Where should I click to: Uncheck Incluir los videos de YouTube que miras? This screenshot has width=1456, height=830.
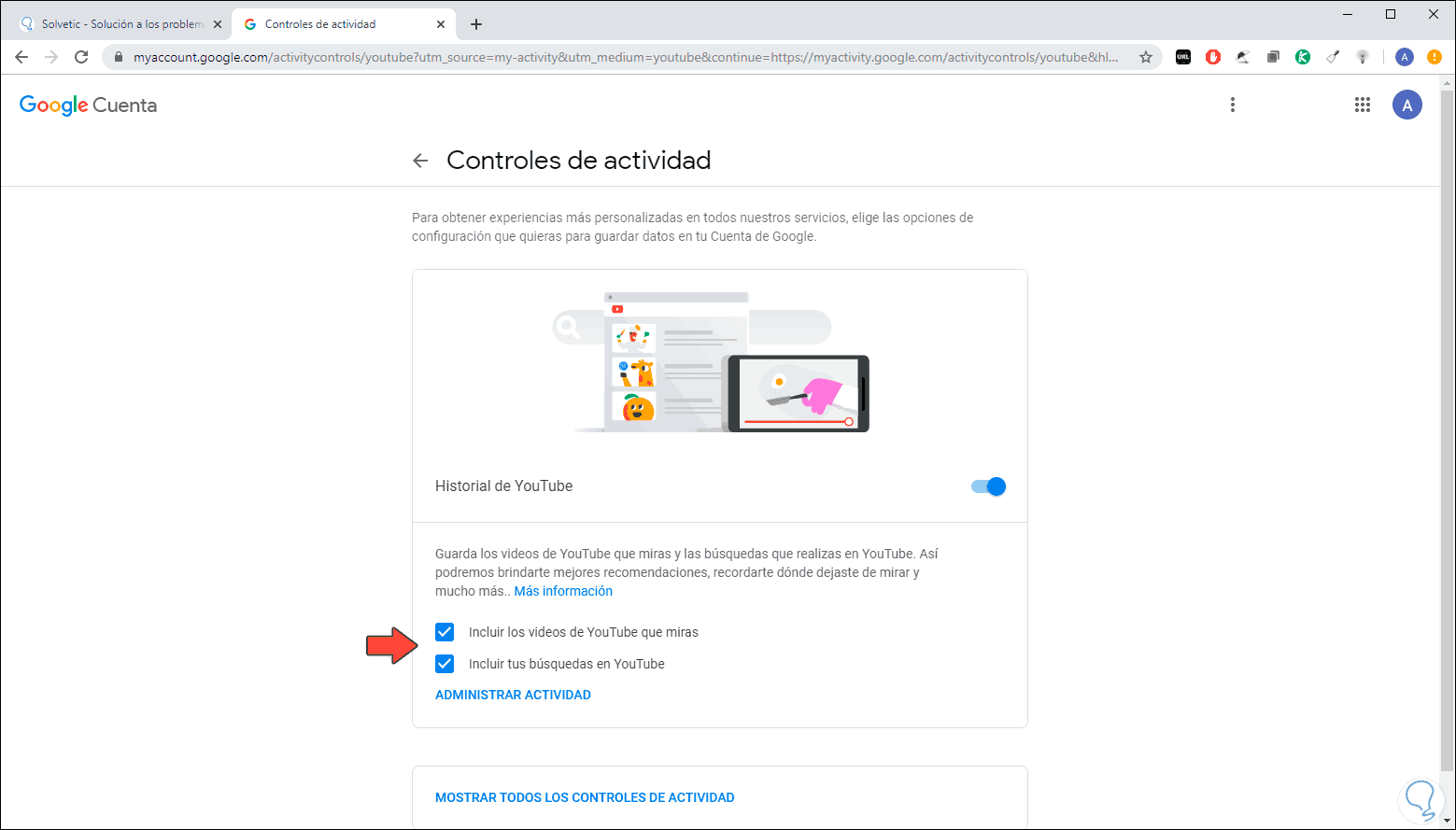click(445, 632)
